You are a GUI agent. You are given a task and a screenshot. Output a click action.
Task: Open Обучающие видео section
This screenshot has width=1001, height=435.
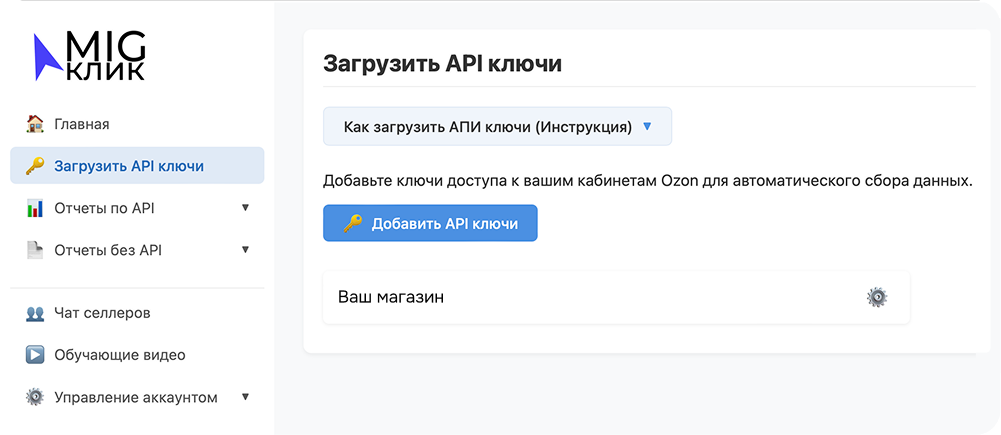119,355
